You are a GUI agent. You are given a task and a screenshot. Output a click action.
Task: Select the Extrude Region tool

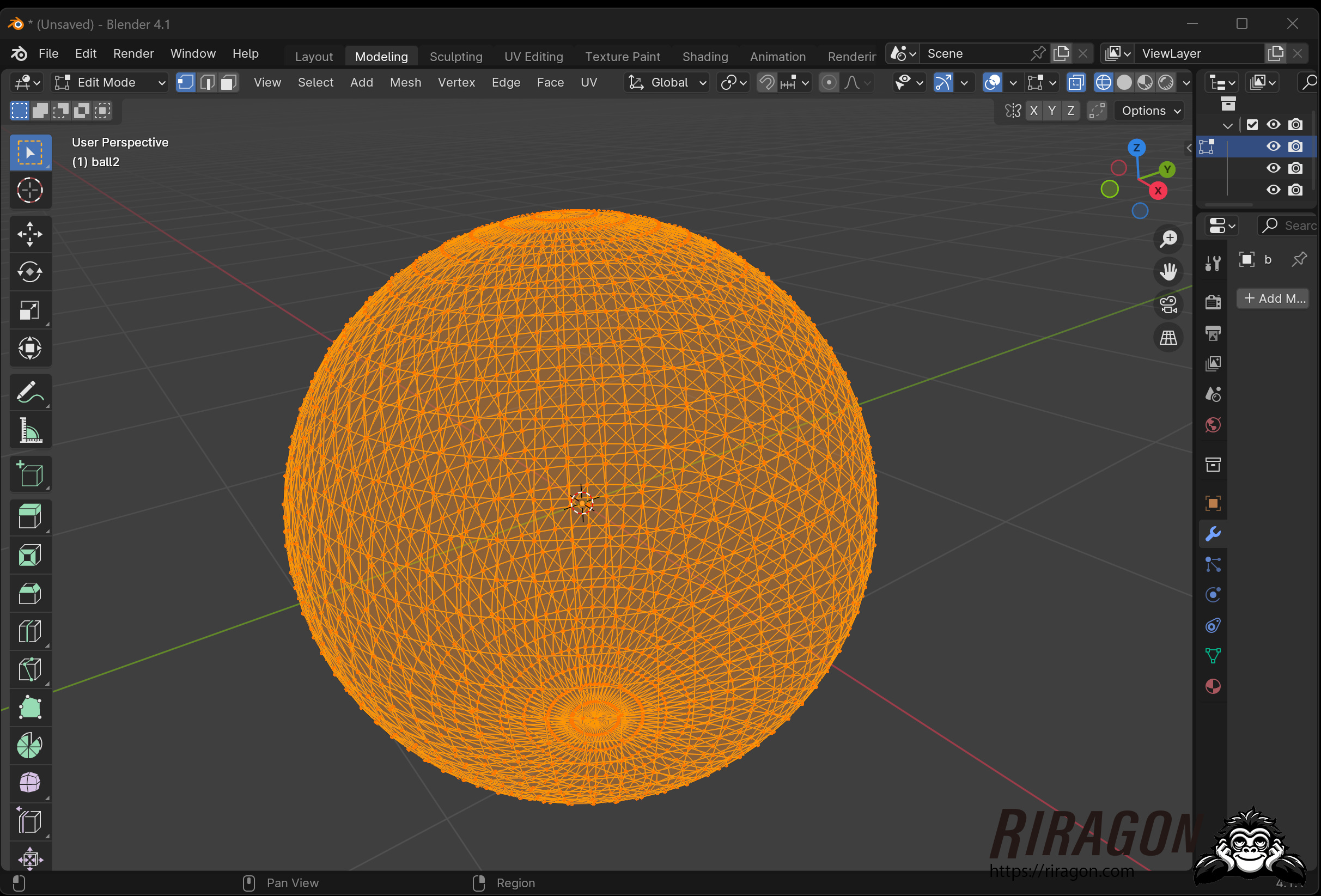tap(29, 517)
